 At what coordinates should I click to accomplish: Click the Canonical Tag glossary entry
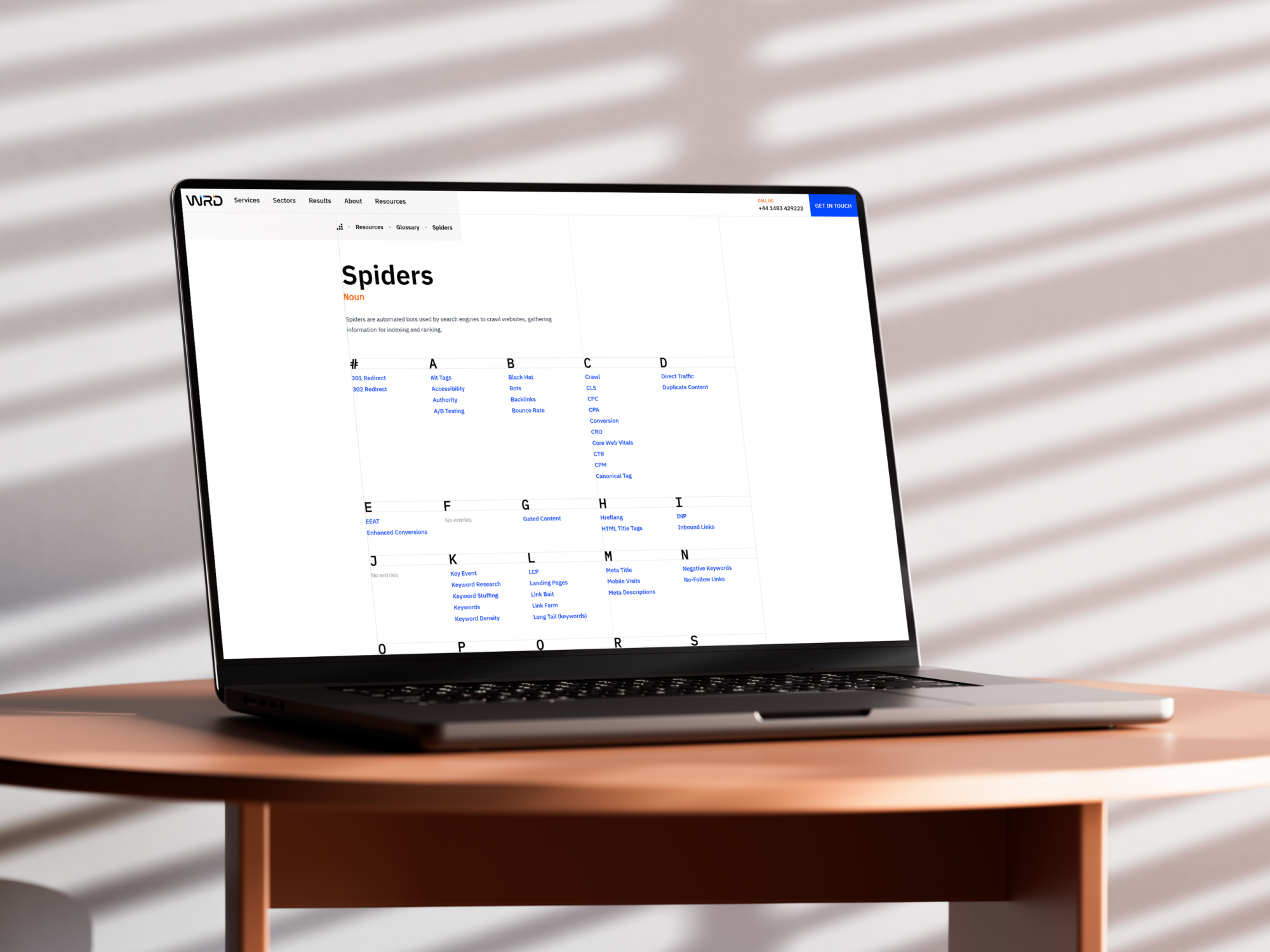610,475
